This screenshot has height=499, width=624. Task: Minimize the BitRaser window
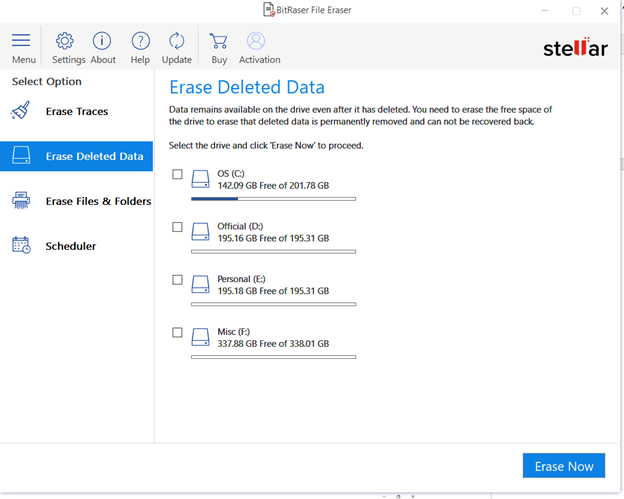[x=545, y=11]
